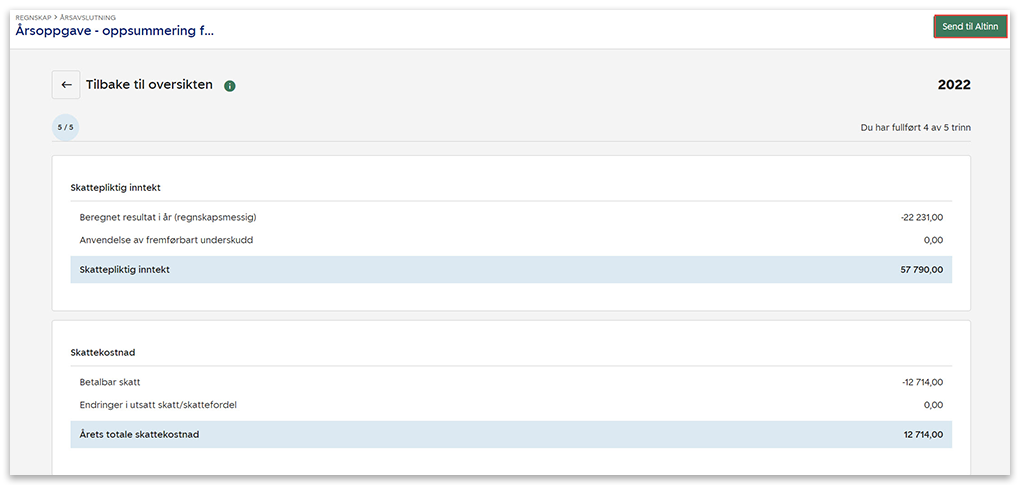Select the Endringer i utsatt skatt/skattefordel row
Screen dimensions: 1020x485
tap(158, 405)
